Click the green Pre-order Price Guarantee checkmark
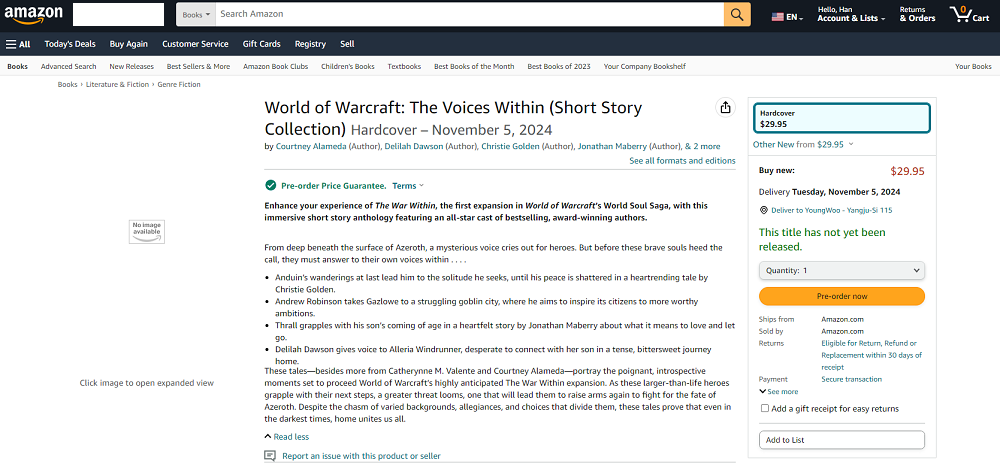The width and height of the screenshot is (1000, 466). [x=270, y=186]
